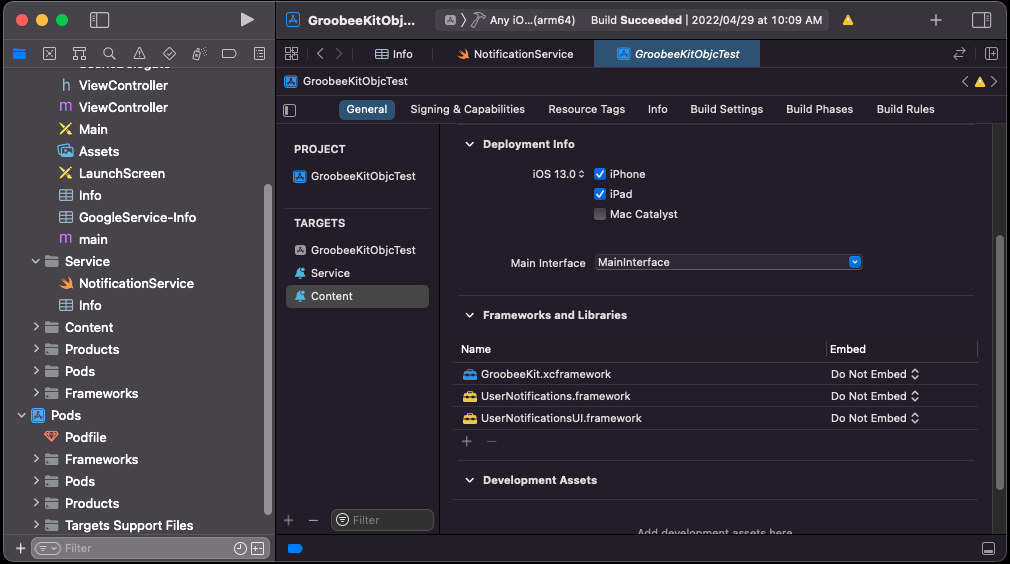Open the Report navigator
Screen dimensions: 1010x564
260,53
